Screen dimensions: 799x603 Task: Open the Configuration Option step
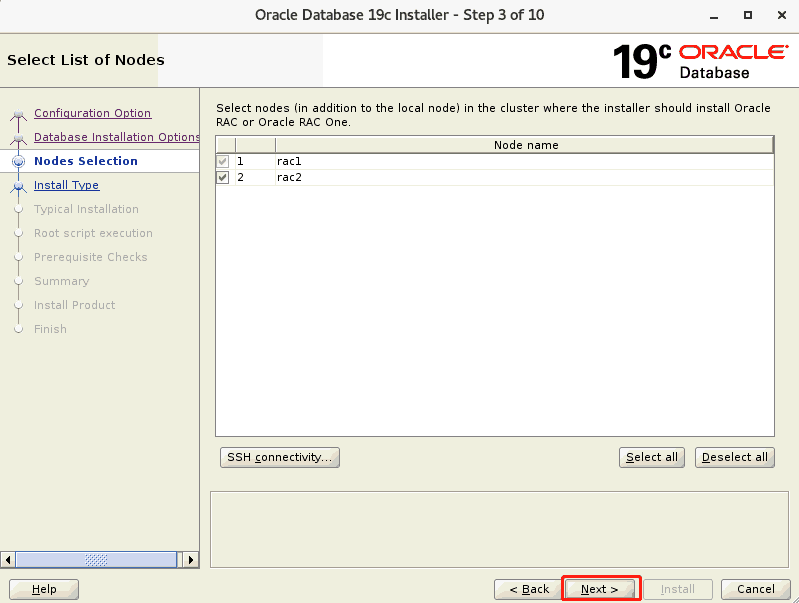[92, 113]
